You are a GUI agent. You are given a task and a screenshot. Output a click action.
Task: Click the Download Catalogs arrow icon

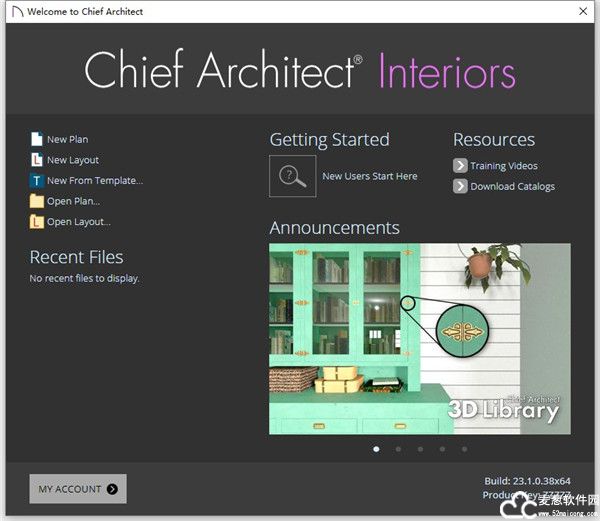coord(460,186)
